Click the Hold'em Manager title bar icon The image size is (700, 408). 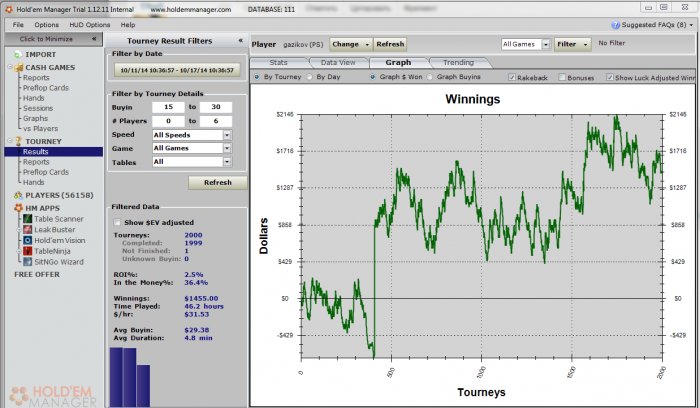[x=8, y=9]
